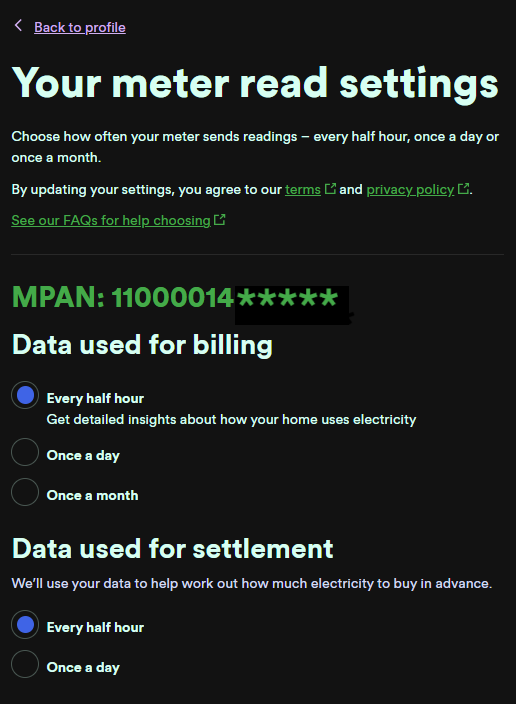Click the Your meter read settings title
Image resolution: width=516 pixels, height=704 pixels.
255,84
